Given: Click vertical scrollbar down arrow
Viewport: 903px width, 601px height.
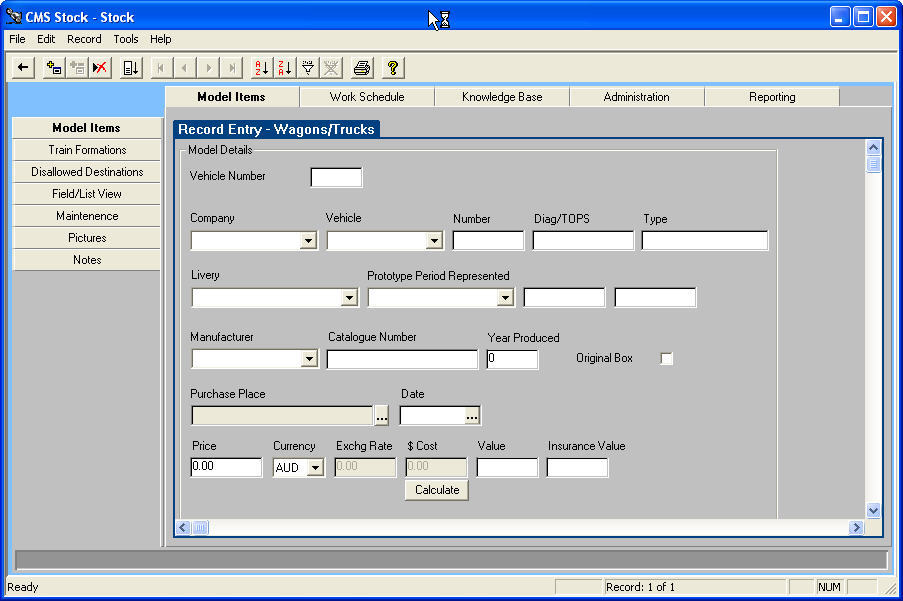Looking at the screenshot, I should (873, 510).
